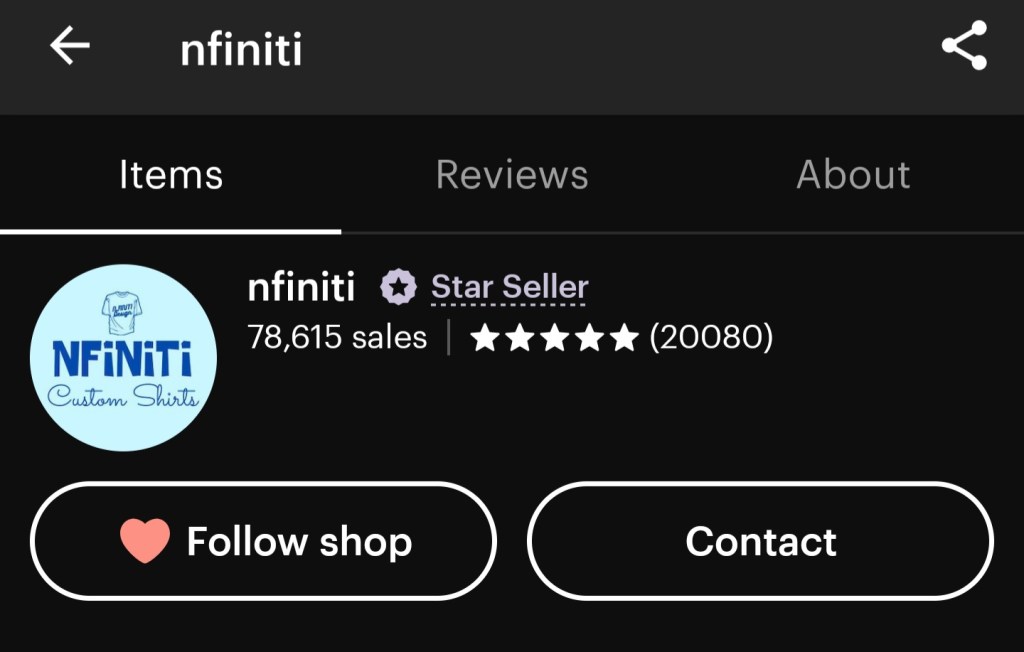Open the share icon in header

click(964, 47)
